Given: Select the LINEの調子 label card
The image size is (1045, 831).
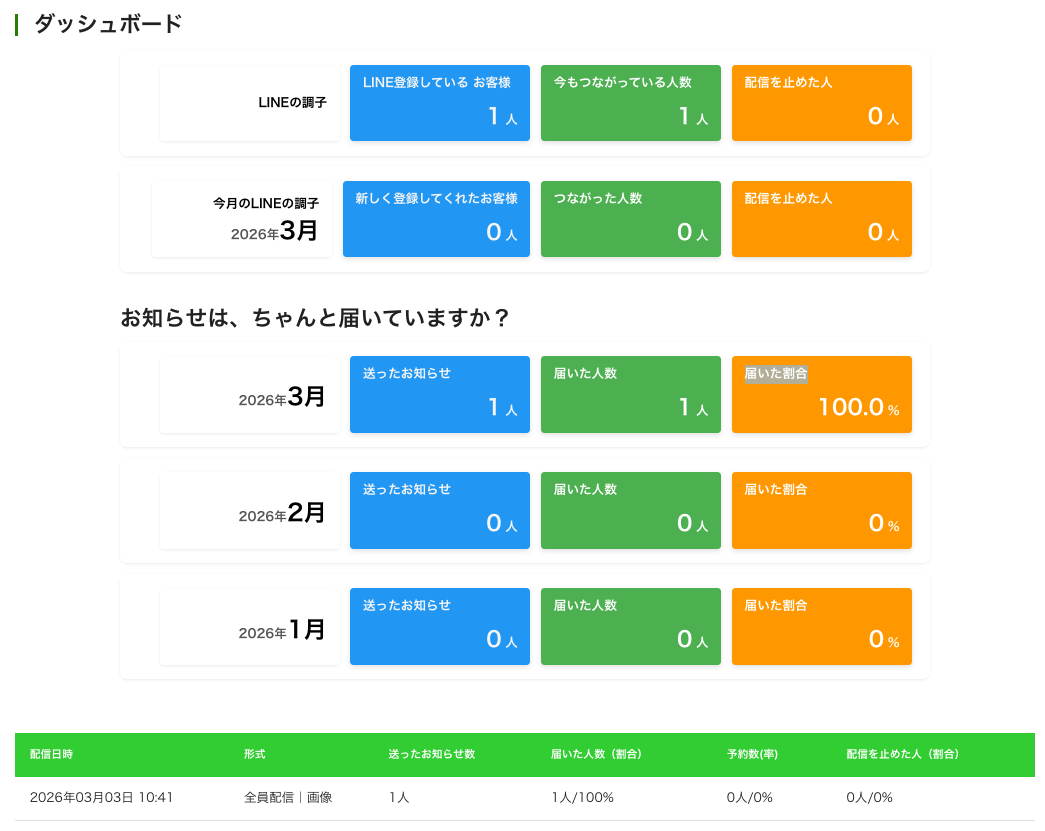Looking at the screenshot, I should pyautogui.click(x=250, y=103).
